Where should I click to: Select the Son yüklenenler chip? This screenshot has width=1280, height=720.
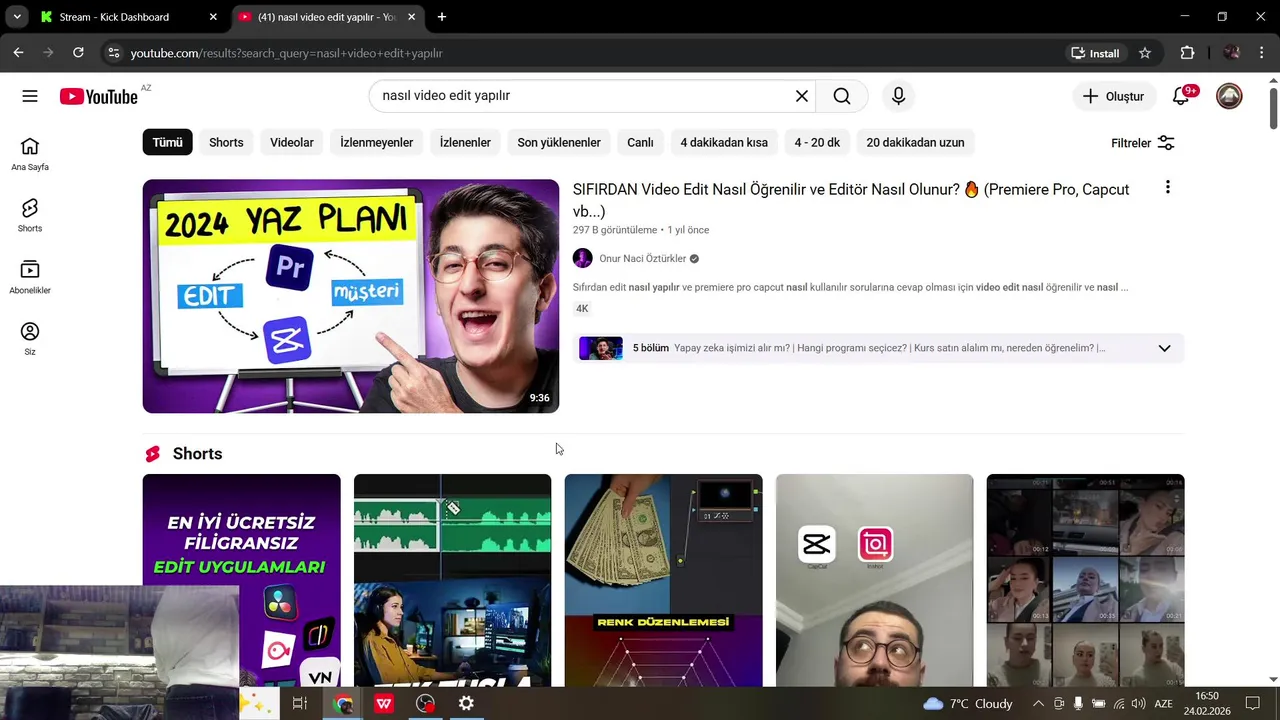point(559,143)
